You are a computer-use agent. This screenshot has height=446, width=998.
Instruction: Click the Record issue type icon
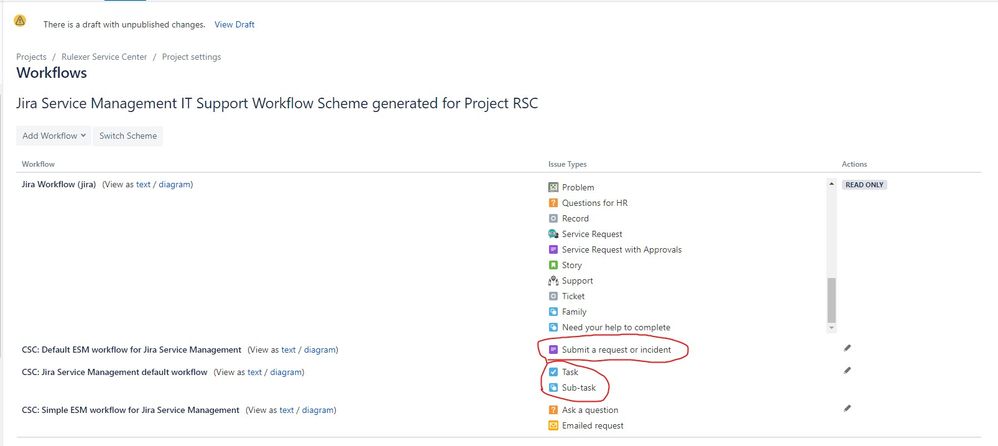click(553, 218)
